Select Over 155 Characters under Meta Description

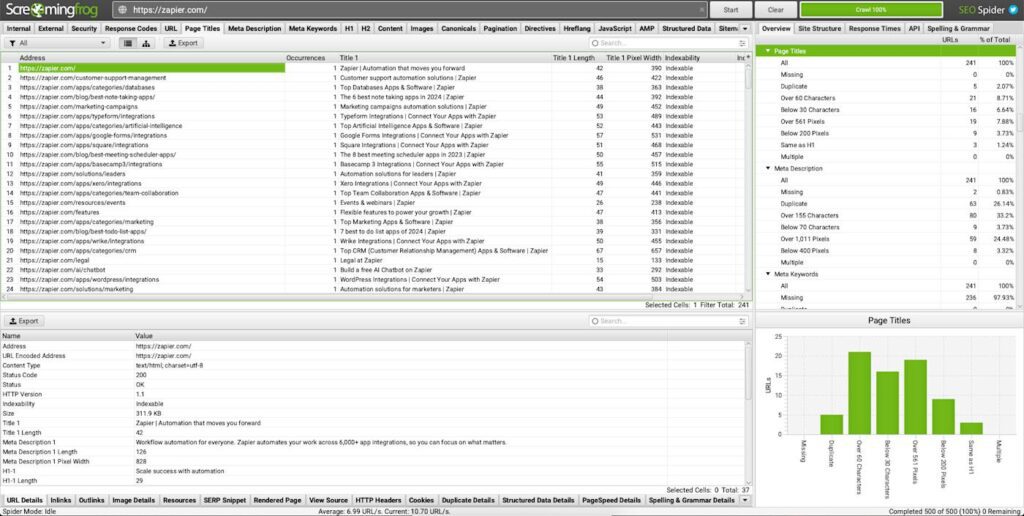809,216
